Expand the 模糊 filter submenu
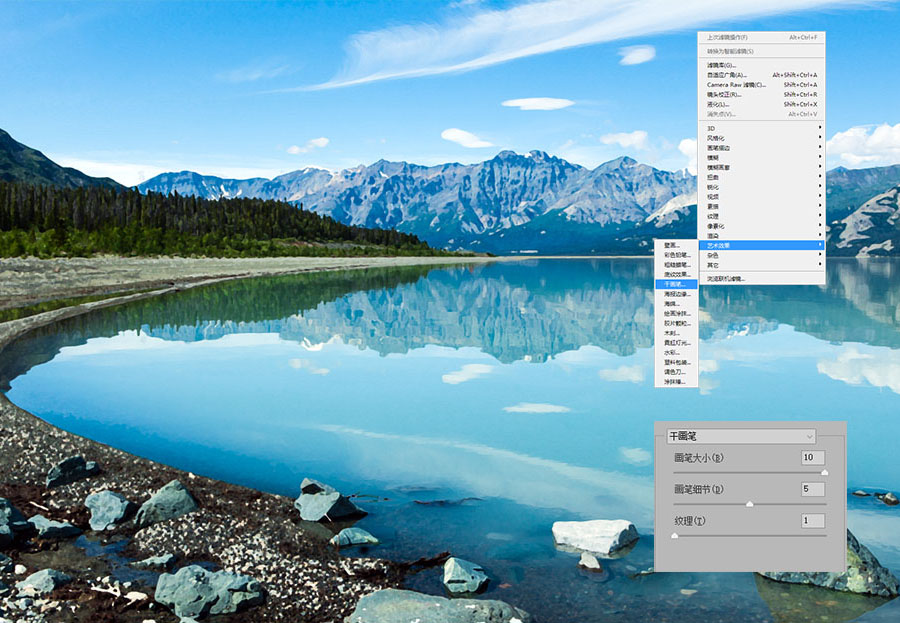 (x=762, y=157)
